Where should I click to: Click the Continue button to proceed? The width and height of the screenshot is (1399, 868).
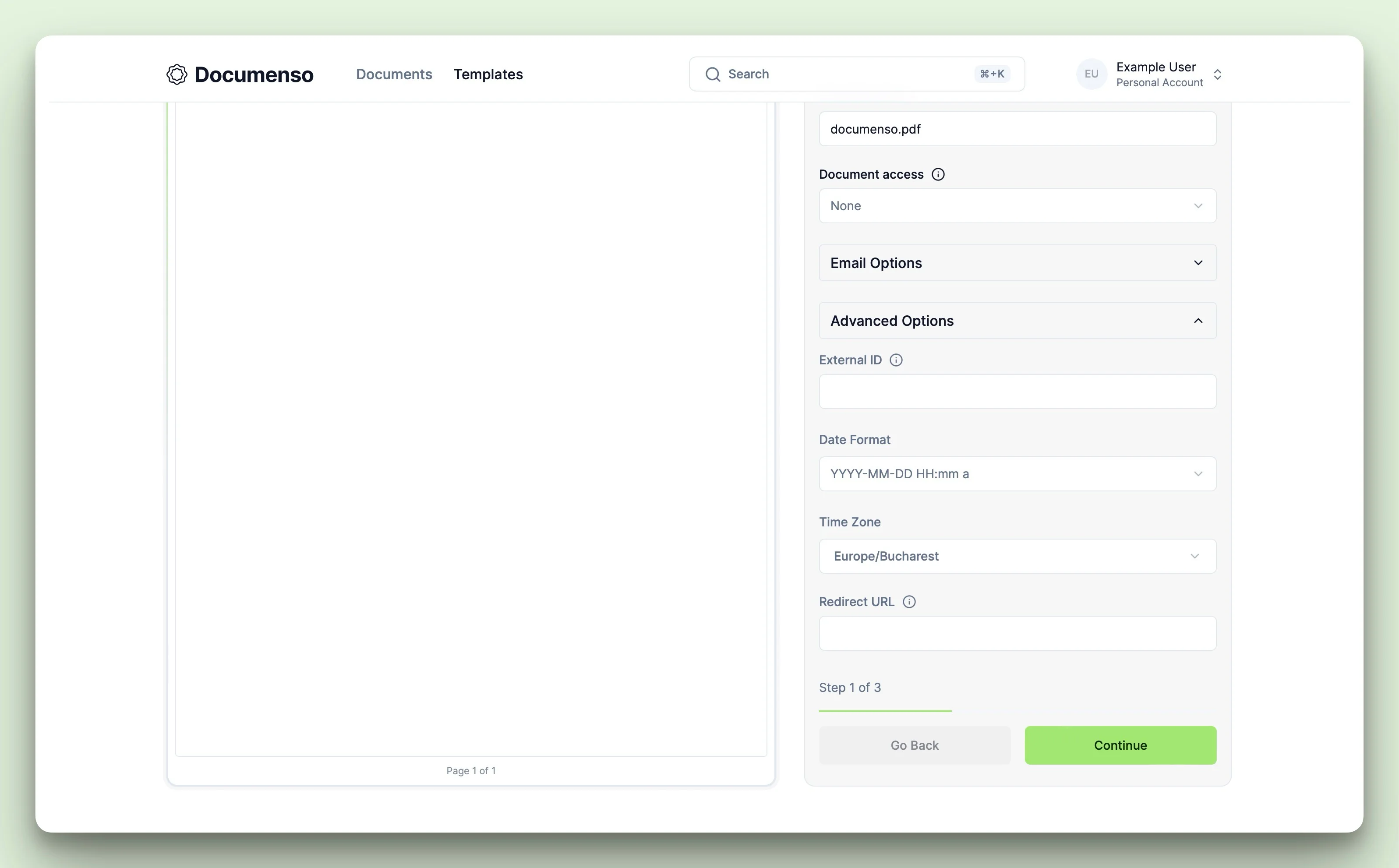point(1120,744)
